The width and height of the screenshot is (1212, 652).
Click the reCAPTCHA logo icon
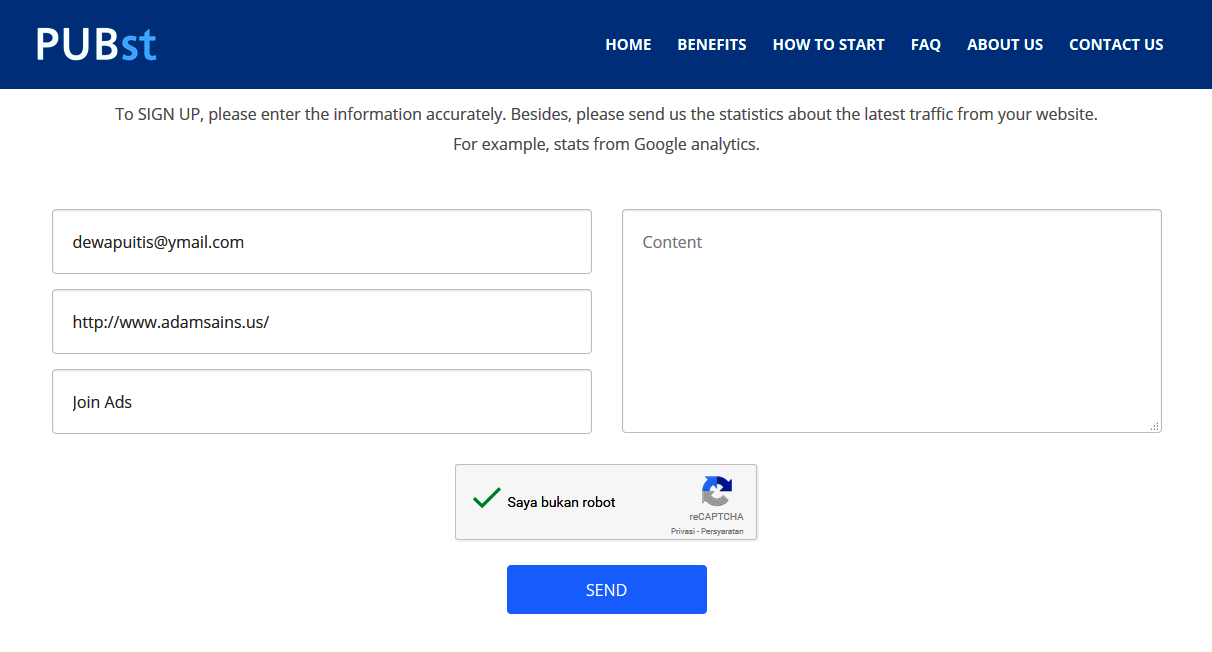coord(716,492)
